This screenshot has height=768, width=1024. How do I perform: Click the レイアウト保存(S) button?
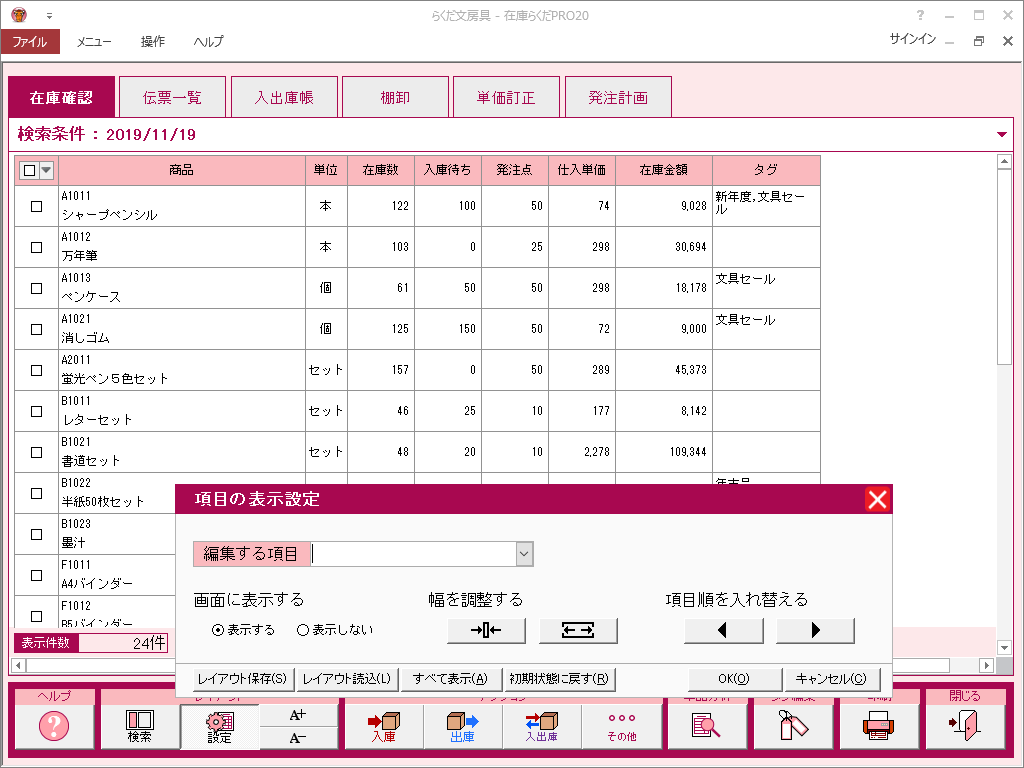[x=241, y=679]
